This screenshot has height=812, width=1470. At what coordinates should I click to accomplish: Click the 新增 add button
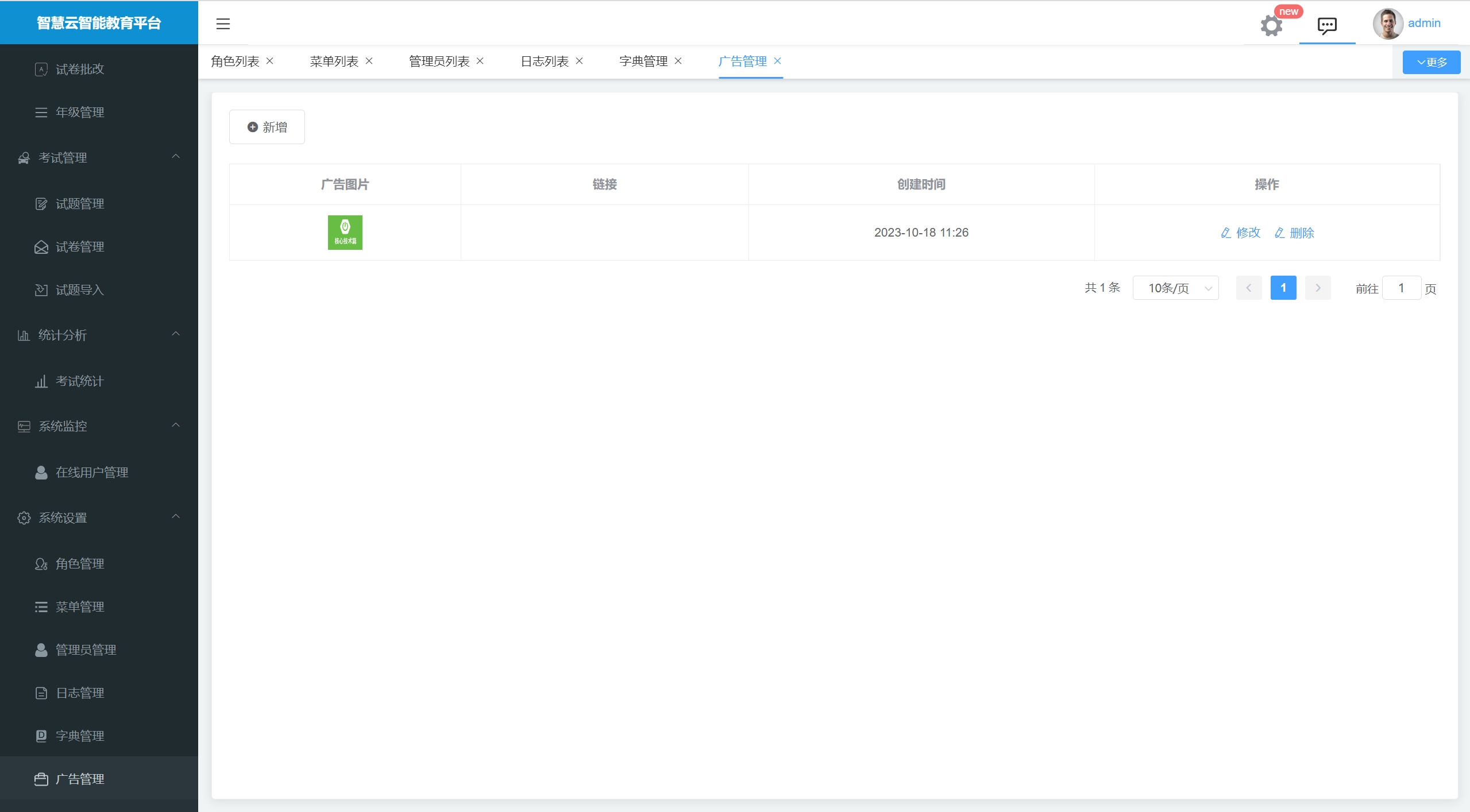click(x=267, y=127)
